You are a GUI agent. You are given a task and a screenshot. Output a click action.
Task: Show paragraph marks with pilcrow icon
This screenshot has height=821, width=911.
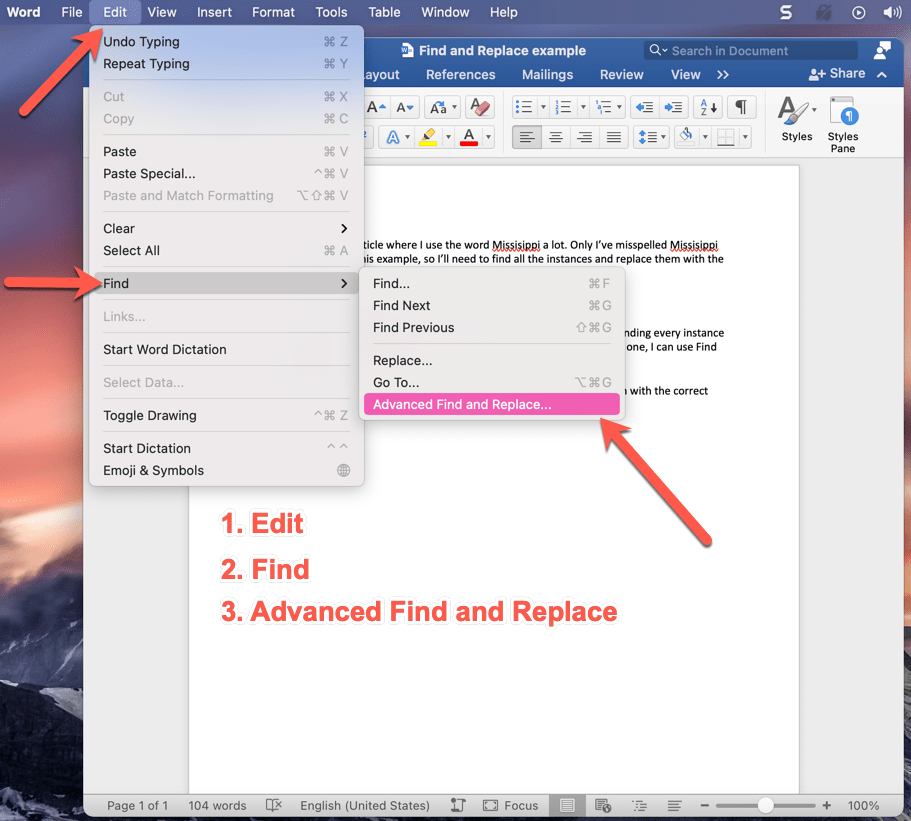(x=741, y=107)
